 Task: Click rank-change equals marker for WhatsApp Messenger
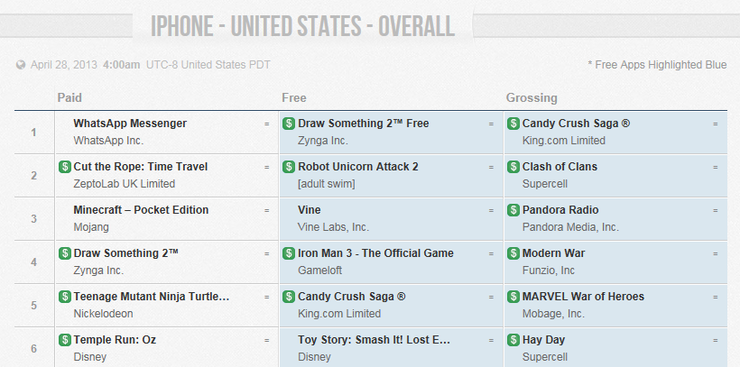(267, 124)
